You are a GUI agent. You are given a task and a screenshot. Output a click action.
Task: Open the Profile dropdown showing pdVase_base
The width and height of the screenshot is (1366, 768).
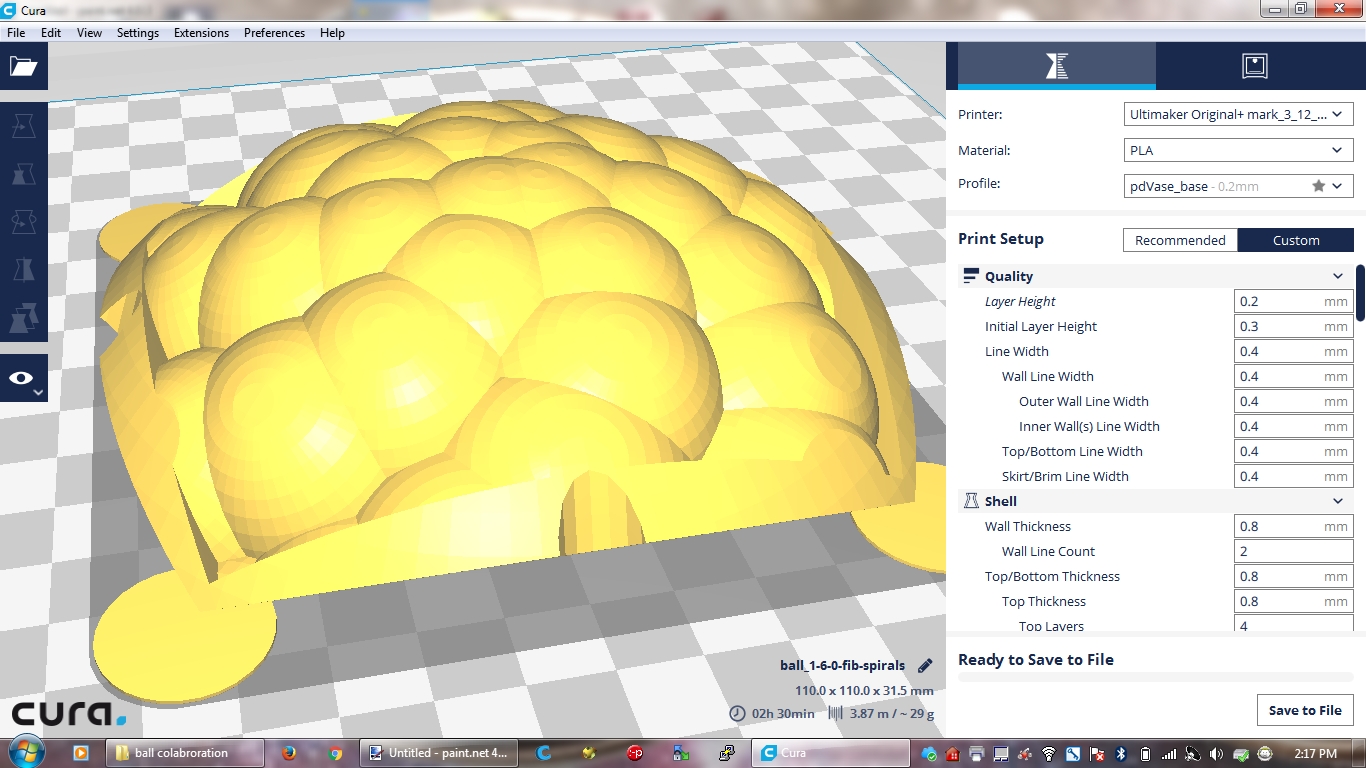1239,186
